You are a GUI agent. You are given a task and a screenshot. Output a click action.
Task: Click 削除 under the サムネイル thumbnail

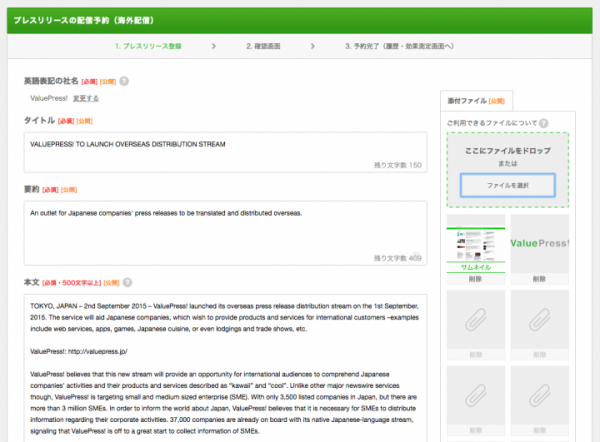point(476,279)
